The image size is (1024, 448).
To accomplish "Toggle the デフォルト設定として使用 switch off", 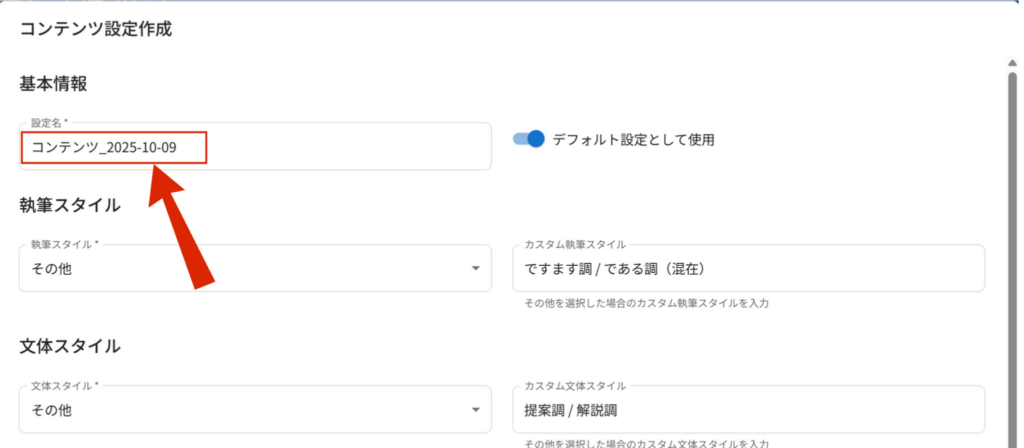I will tap(529, 139).
